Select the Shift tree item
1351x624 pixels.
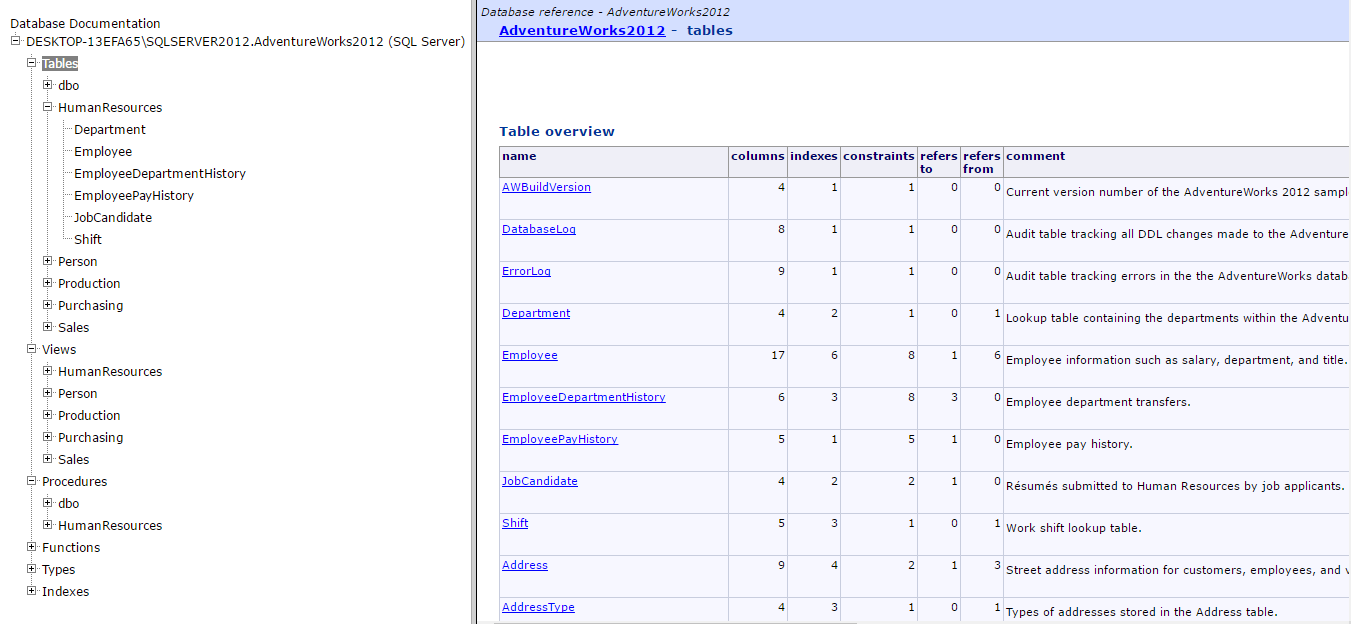click(x=87, y=239)
